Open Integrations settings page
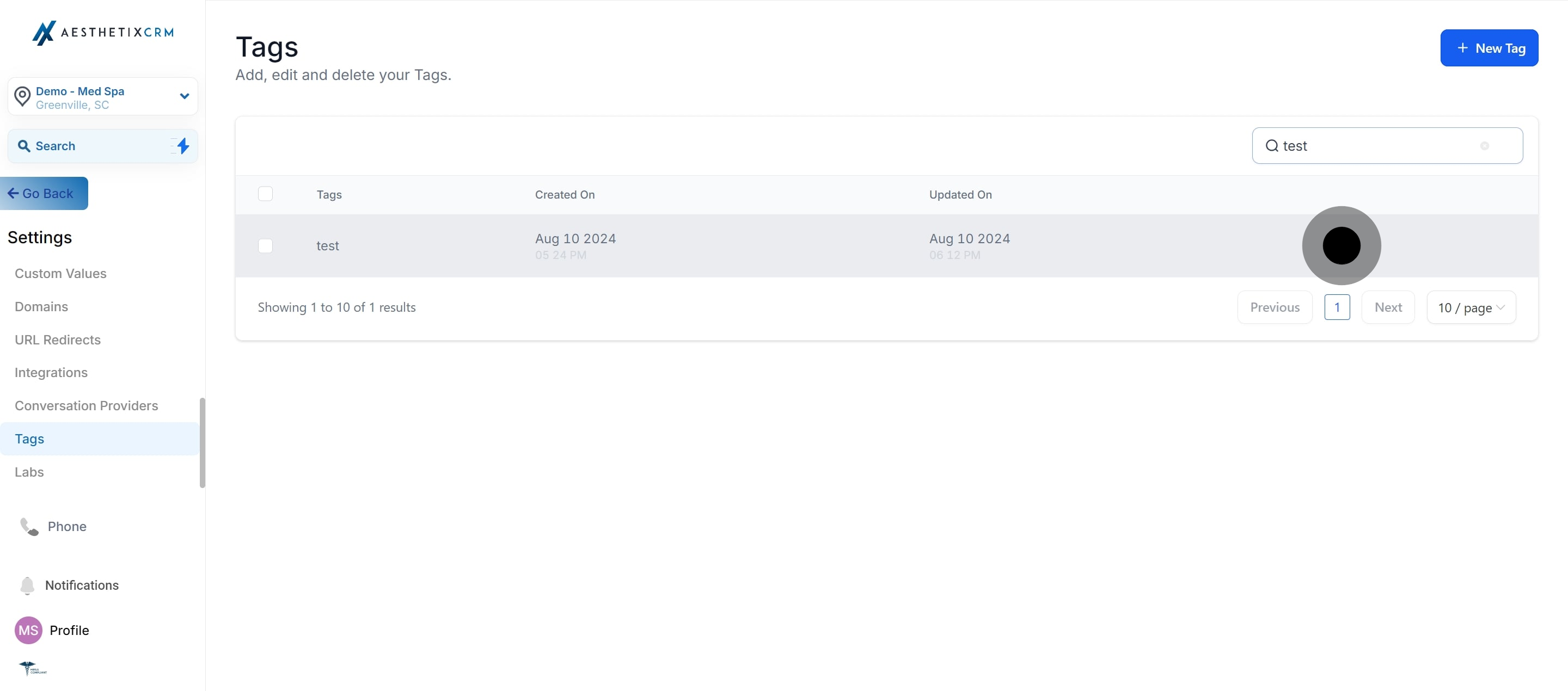This screenshot has height=691, width=1568. tap(51, 372)
